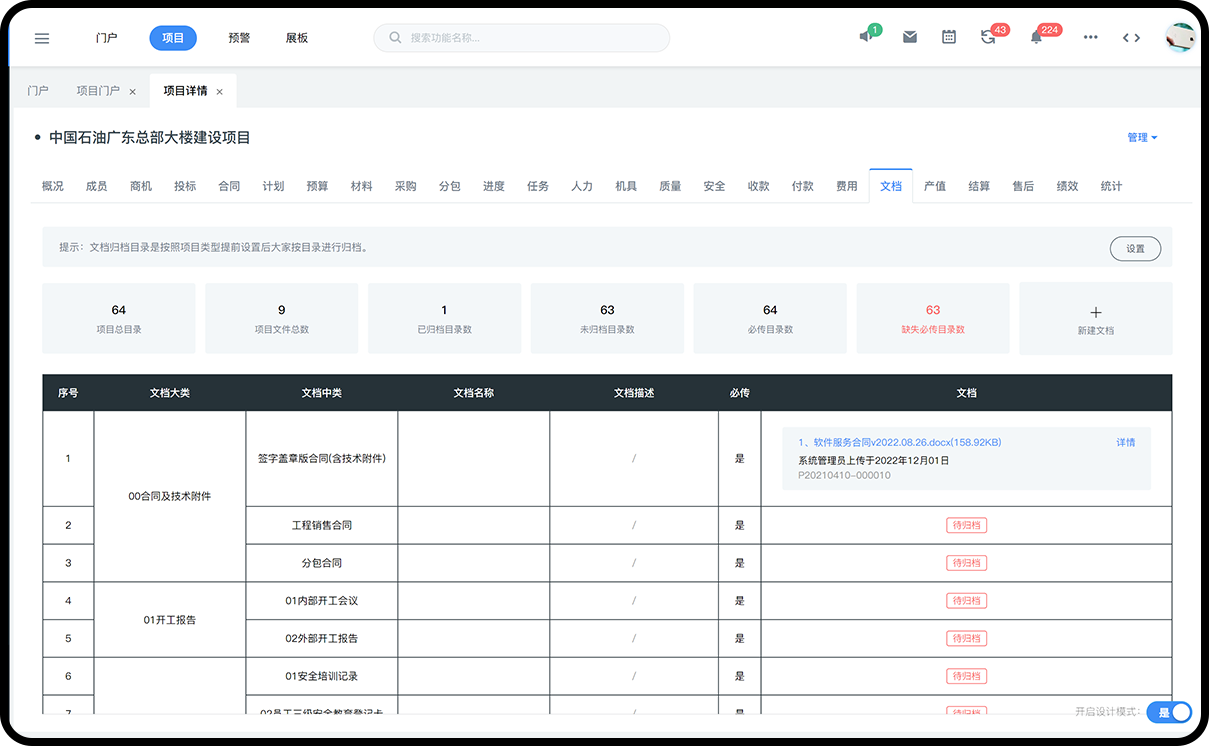Open the hamburger menu icon
The image size is (1209, 746).
coord(42,38)
